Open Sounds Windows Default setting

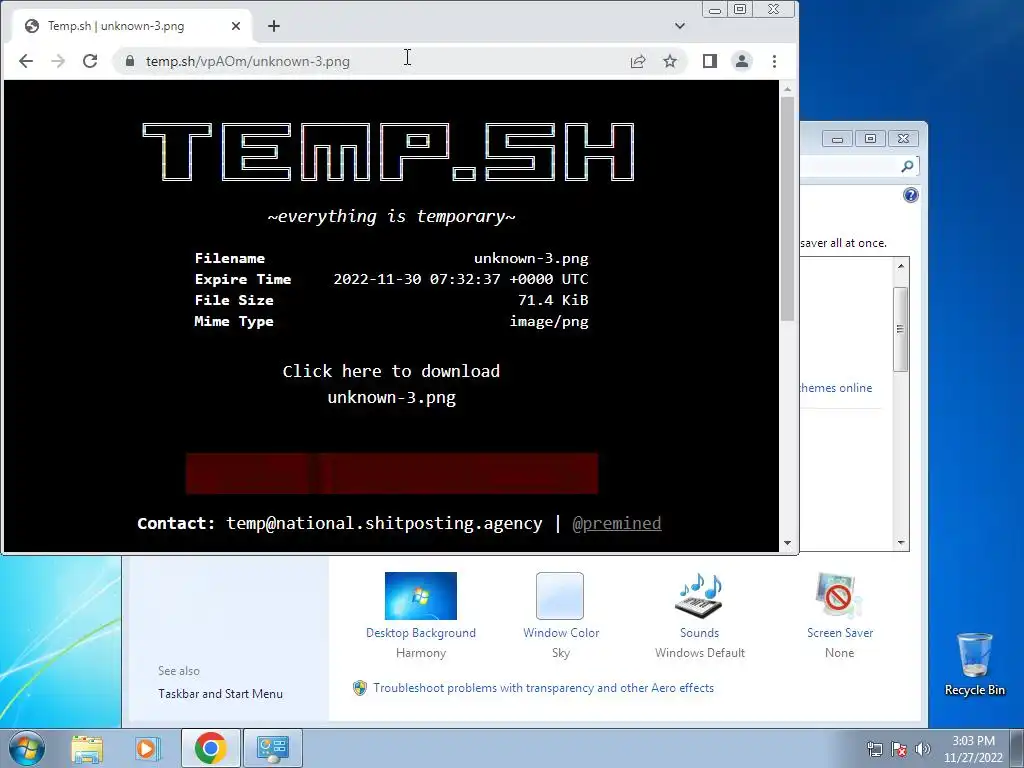[699, 616]
